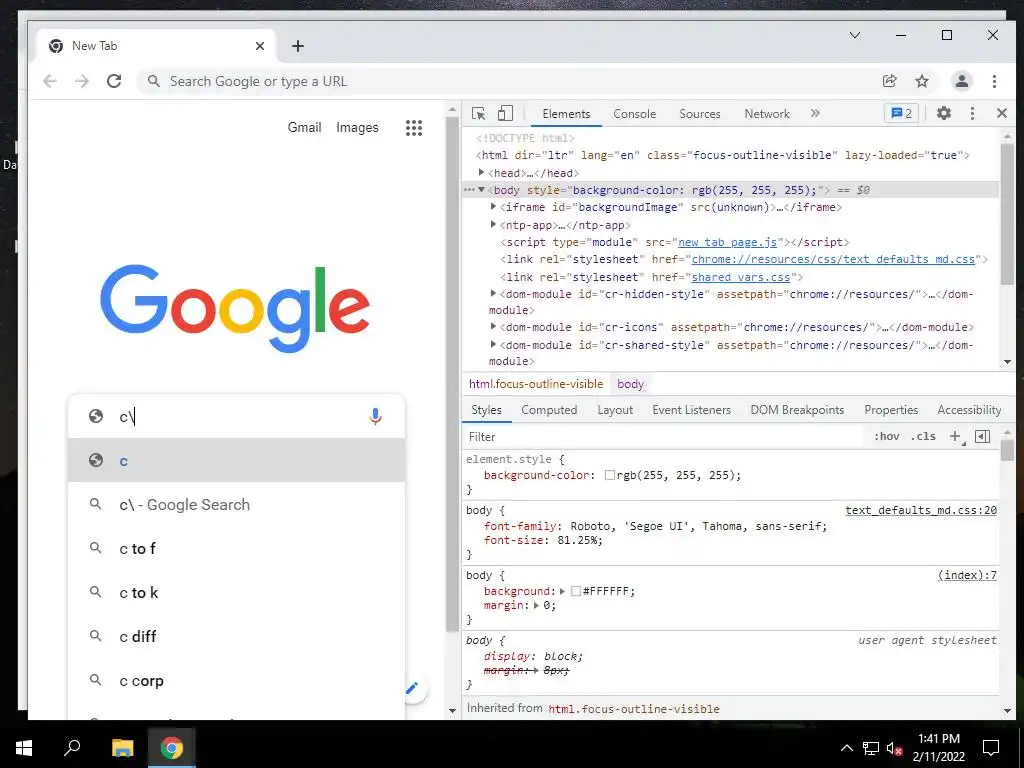Expand the backgroundImage iframe node

[x=494, y=206]
